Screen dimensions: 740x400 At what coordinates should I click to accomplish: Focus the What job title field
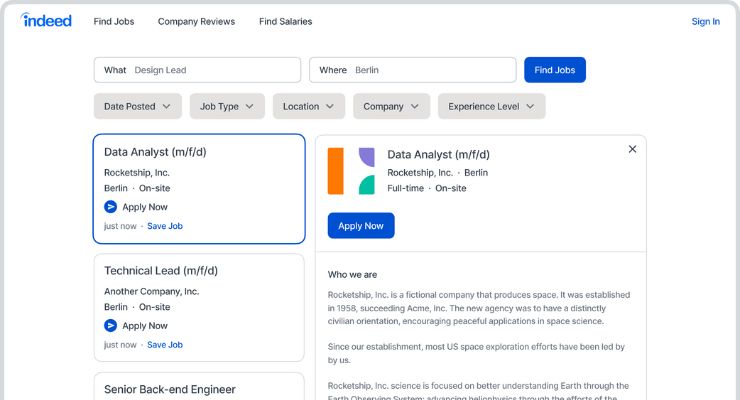[197, 70]
